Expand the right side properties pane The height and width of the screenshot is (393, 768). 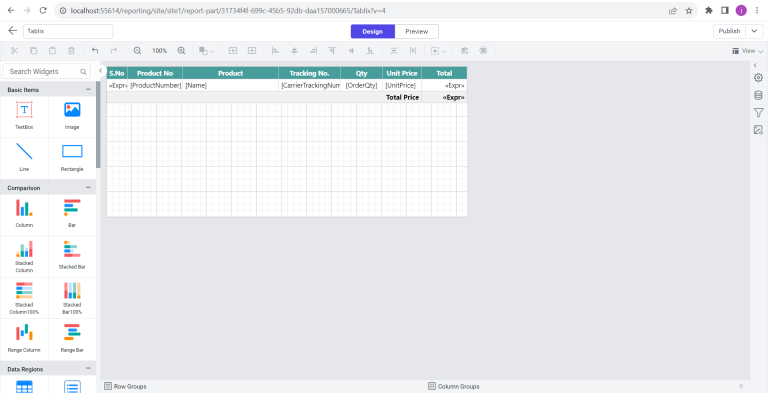pos(755,65)
